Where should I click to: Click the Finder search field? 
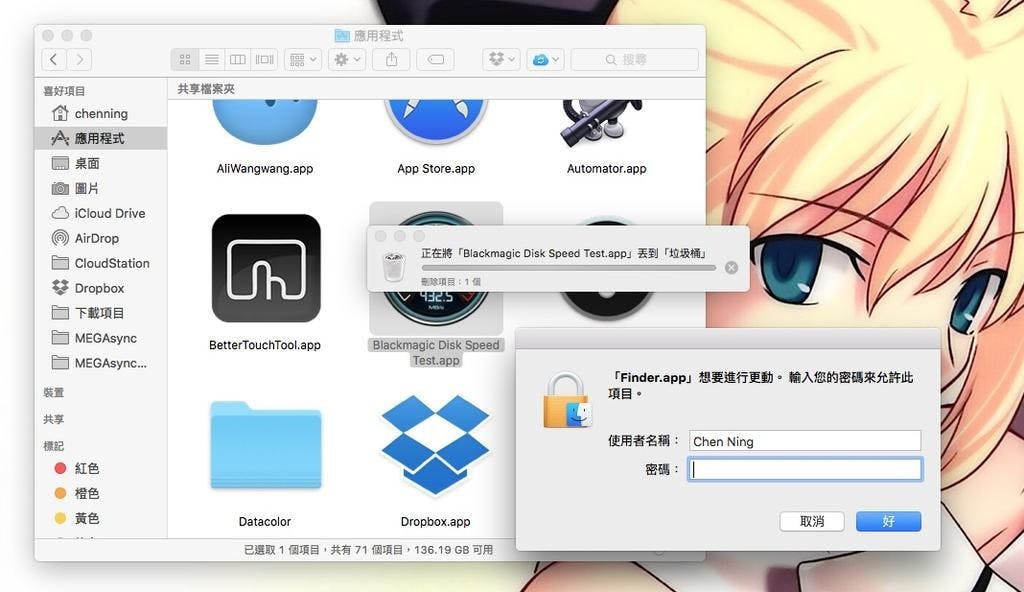click(x=634, y=59)
